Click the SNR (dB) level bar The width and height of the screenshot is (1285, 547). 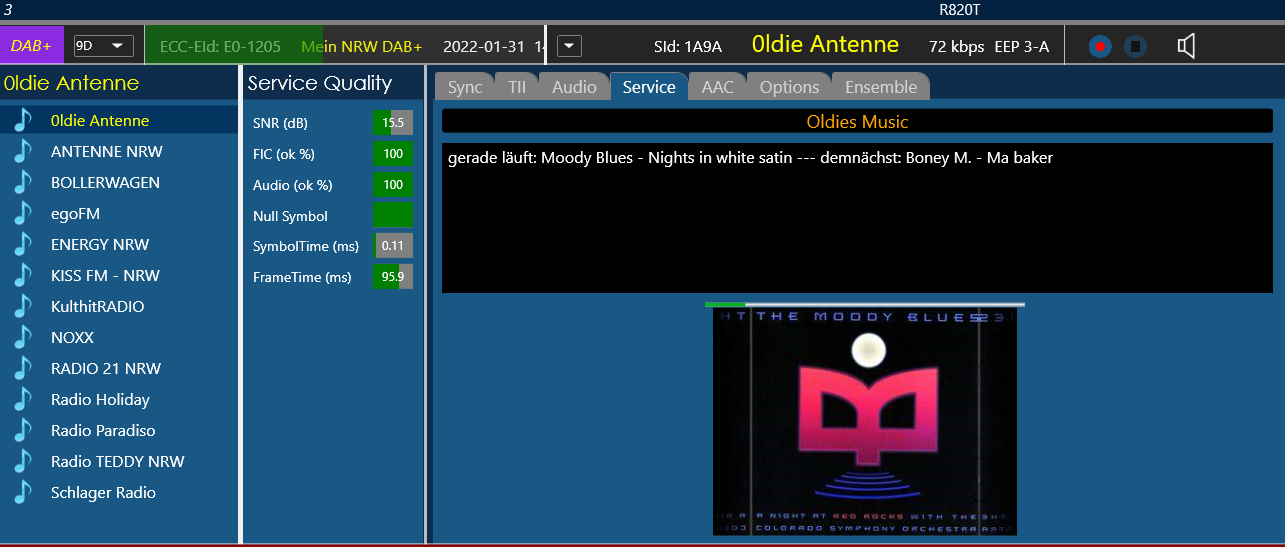pos(393,123)
